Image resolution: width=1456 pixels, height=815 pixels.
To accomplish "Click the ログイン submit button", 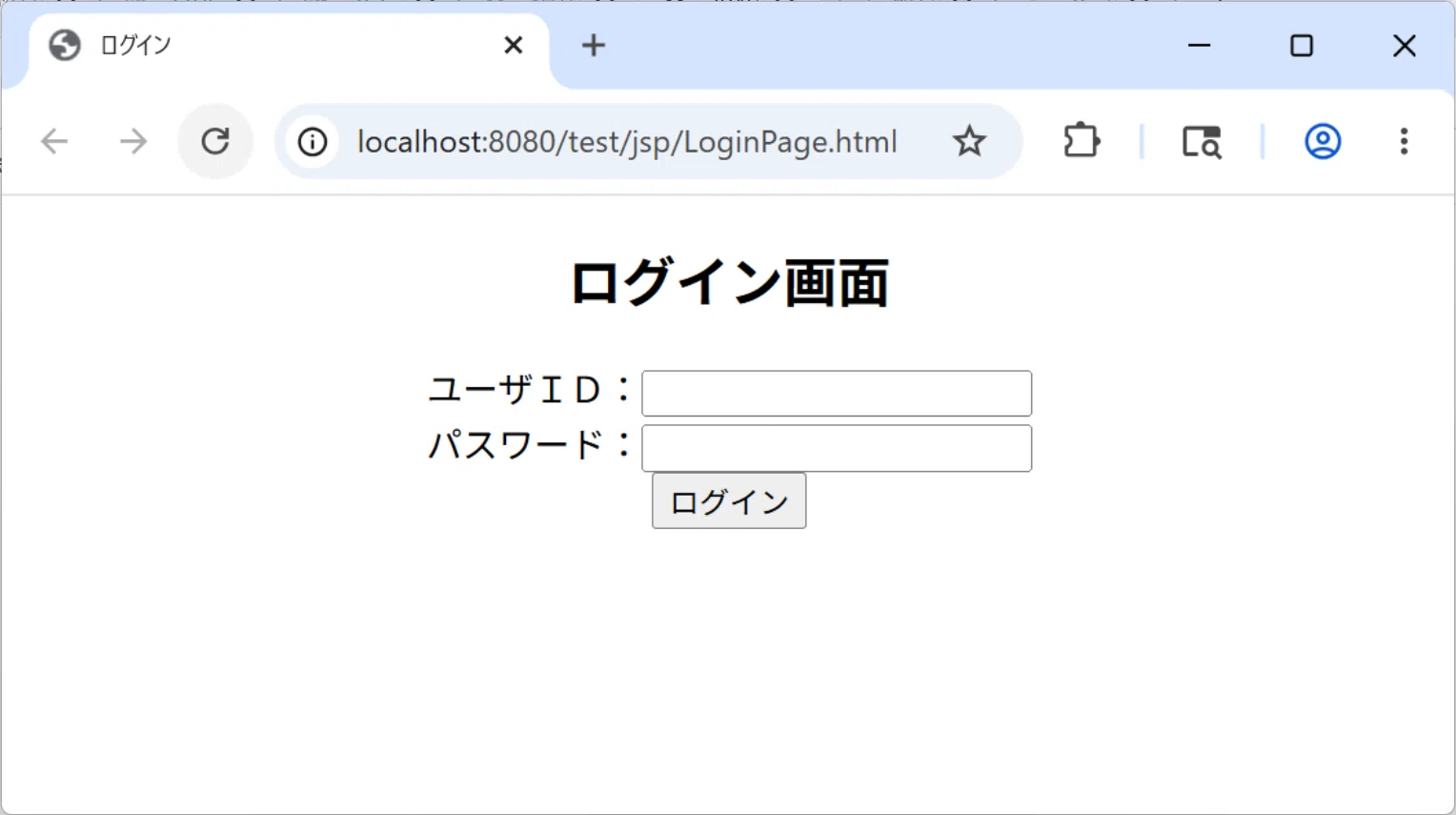I will tap(729, 500).
